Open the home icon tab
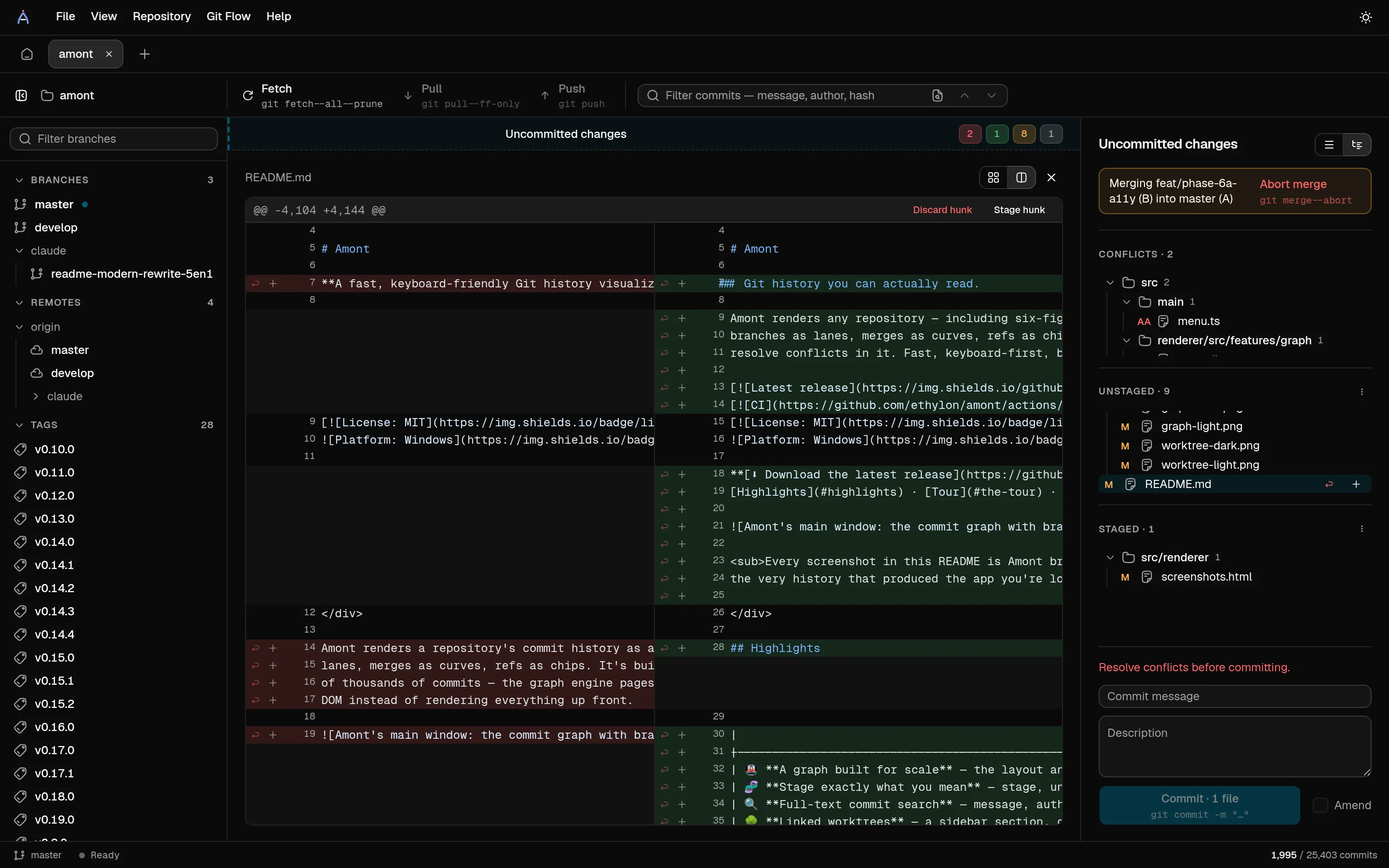Screen dimensions: 1389x868 [27, 54]
